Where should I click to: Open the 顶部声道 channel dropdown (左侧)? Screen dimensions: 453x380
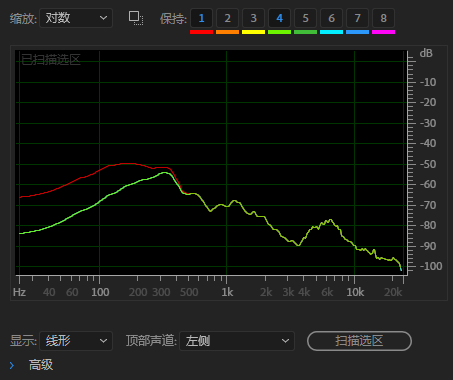click(237, 341)
